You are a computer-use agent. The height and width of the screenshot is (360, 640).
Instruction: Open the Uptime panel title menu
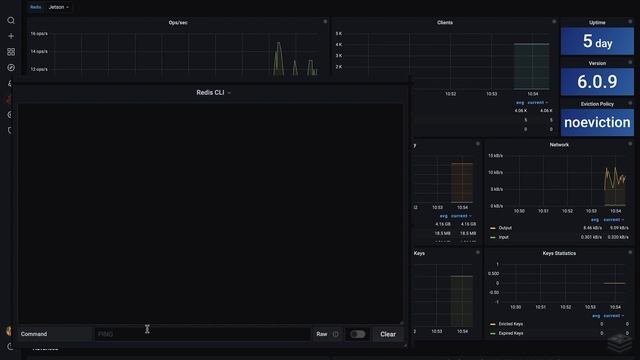[597, 22]
